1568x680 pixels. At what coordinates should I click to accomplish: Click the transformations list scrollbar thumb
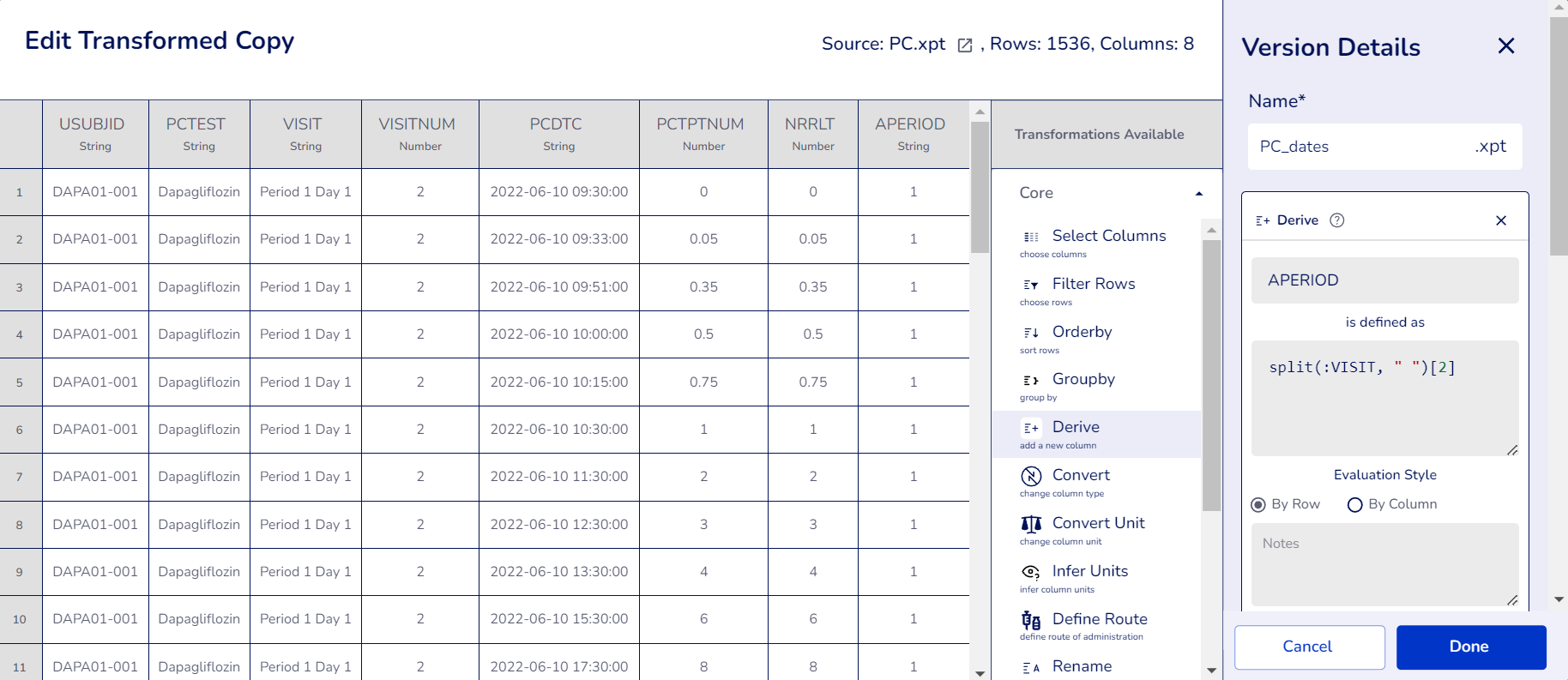tap(1211, 375)
